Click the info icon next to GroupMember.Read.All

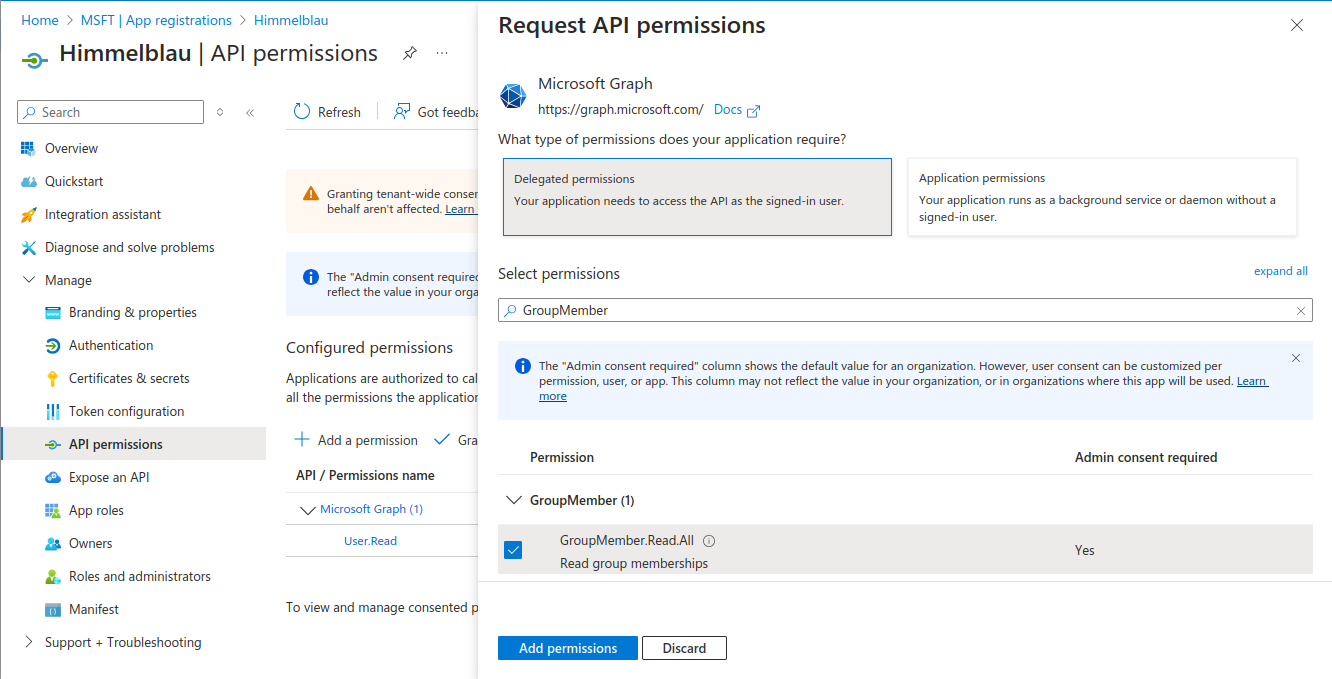pyautogui.click(x=709, y=540)
